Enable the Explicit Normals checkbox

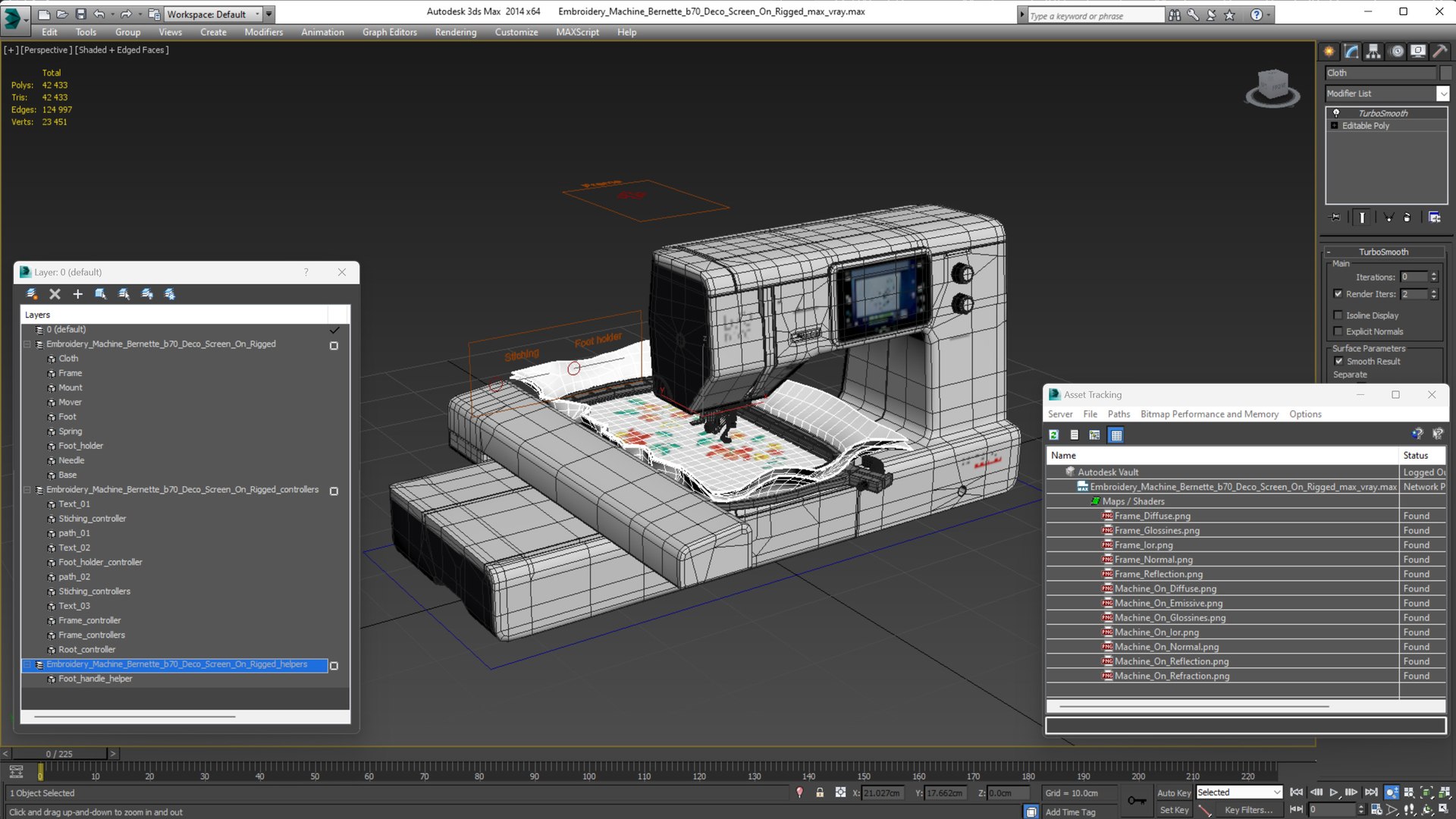[x=1338, y=331]
